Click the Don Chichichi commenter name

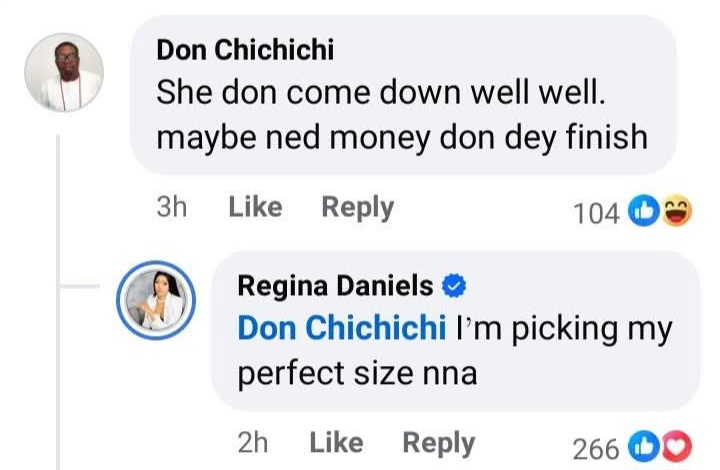point(245,49)
